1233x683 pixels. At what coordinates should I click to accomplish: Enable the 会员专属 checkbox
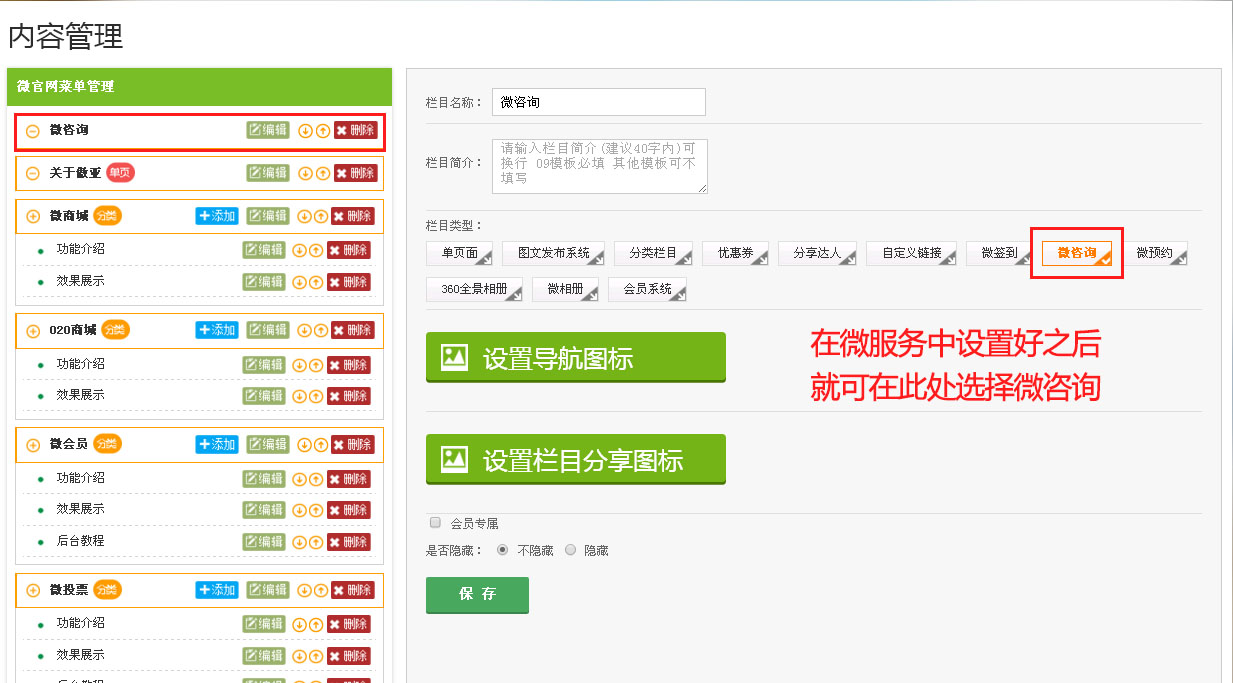click(435, 522)
